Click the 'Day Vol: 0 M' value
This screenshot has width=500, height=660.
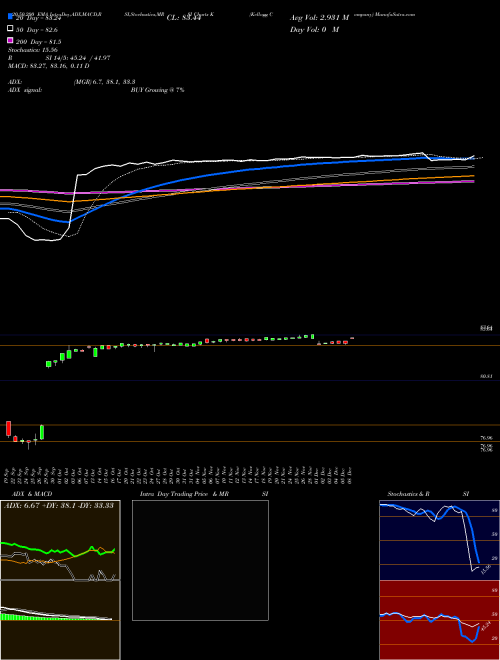[x=314, y=30]
